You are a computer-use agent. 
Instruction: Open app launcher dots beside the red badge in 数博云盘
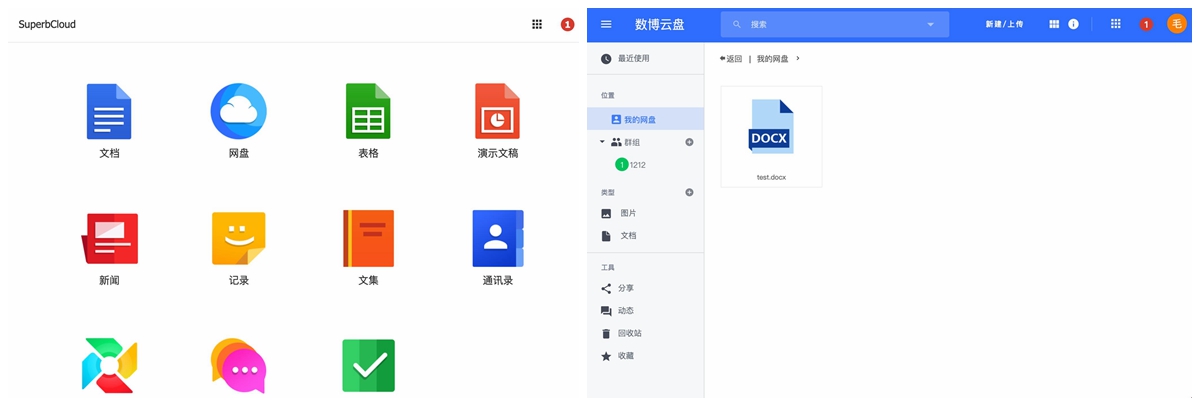pyautogui.click(x=1116, y=24)
